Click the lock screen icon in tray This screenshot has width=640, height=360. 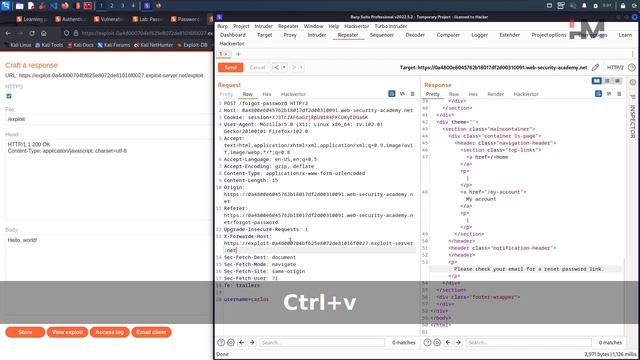(622, 6)
